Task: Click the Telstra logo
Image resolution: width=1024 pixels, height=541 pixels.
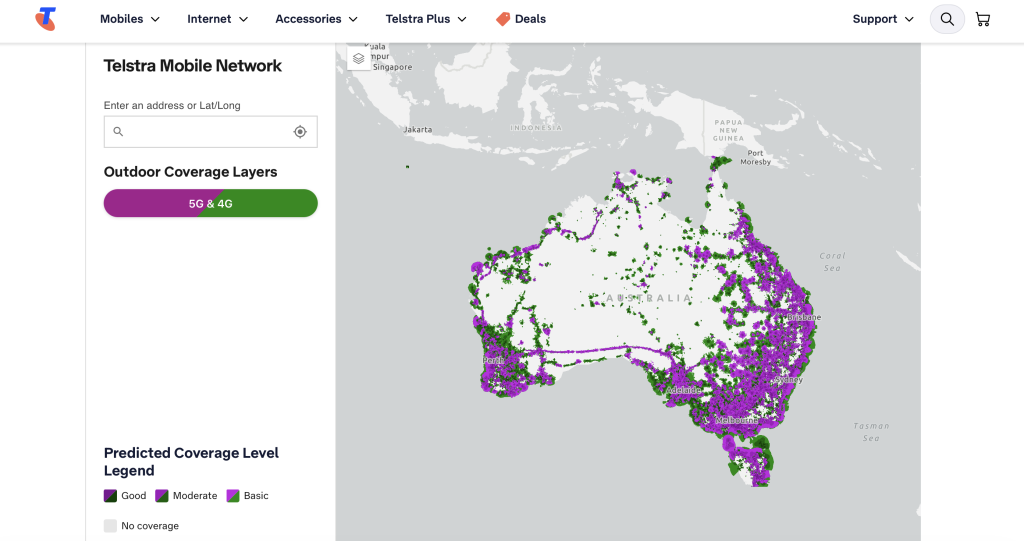Action: tap(46, 19)
